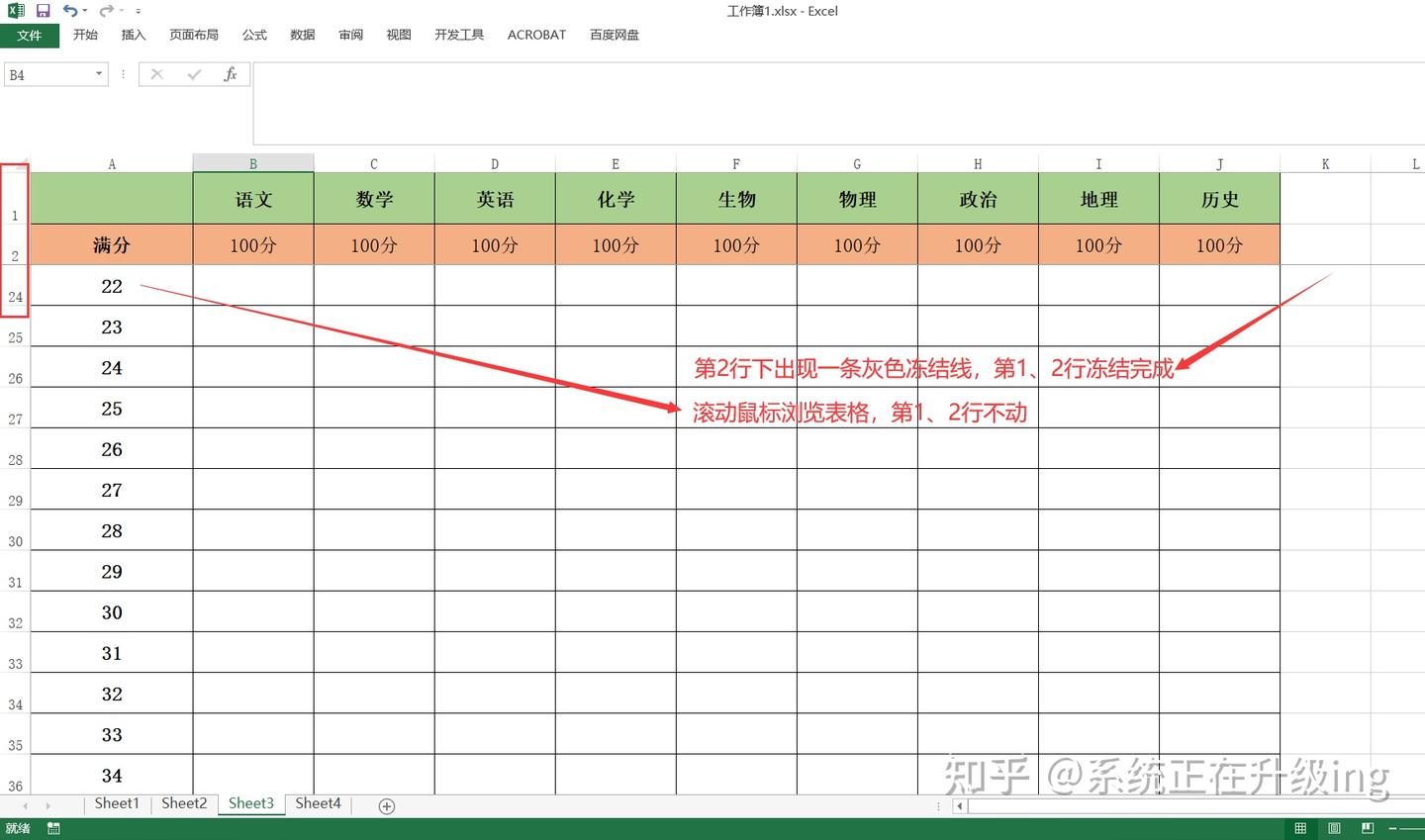Click the 英语 header cell
The width and height of the screenshot is (1425, 840).
[x=495, y=199]
